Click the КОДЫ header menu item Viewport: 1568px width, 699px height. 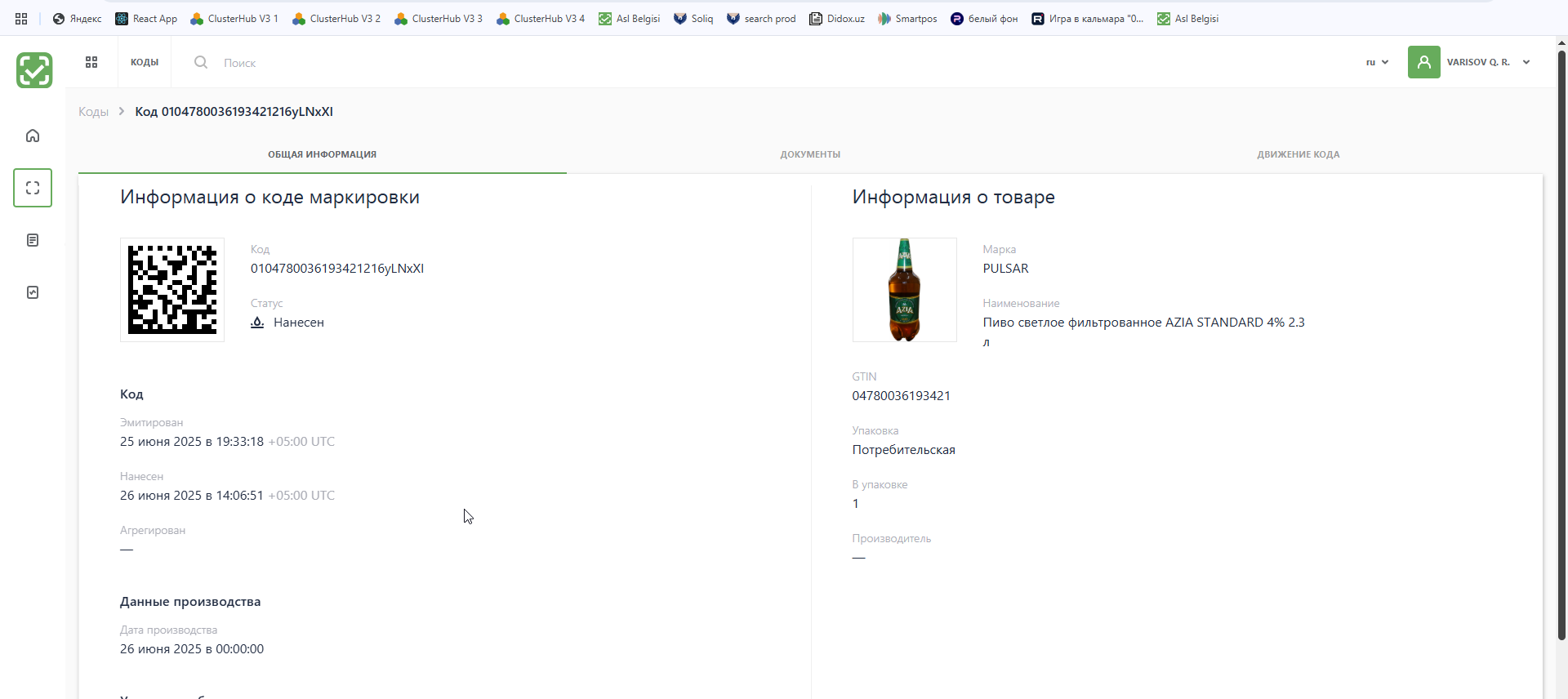(x=145, y=62)
